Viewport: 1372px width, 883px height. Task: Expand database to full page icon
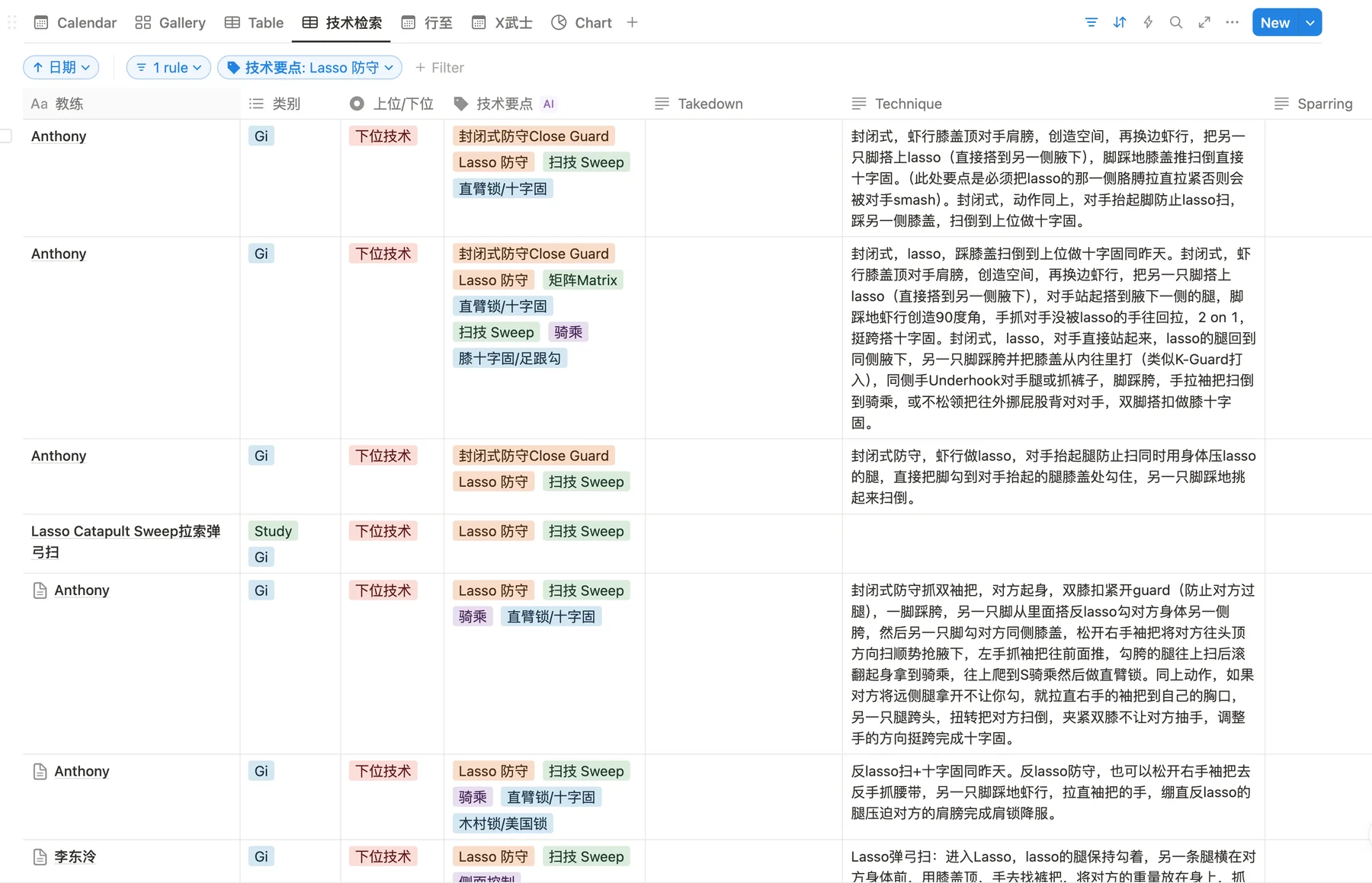pos(1204,23)
